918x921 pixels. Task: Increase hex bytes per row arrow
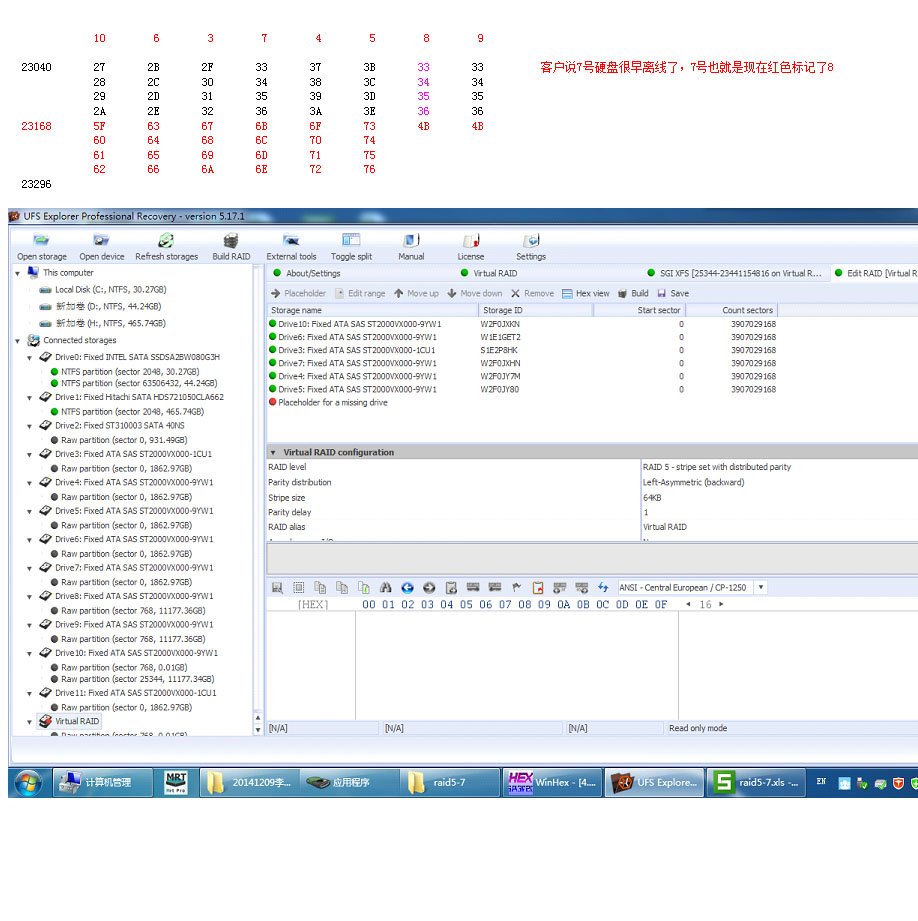(721, 604)
